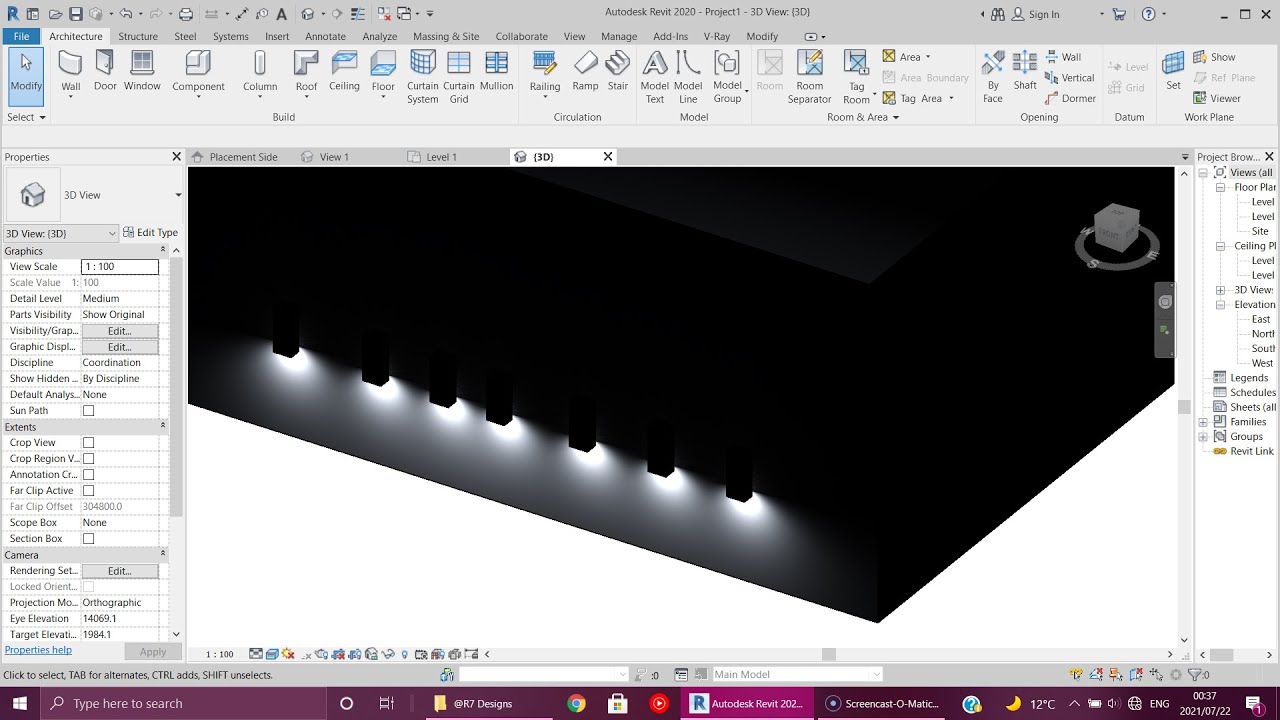
Task: Collapse the Extents properties section
Action: (163, 426)
